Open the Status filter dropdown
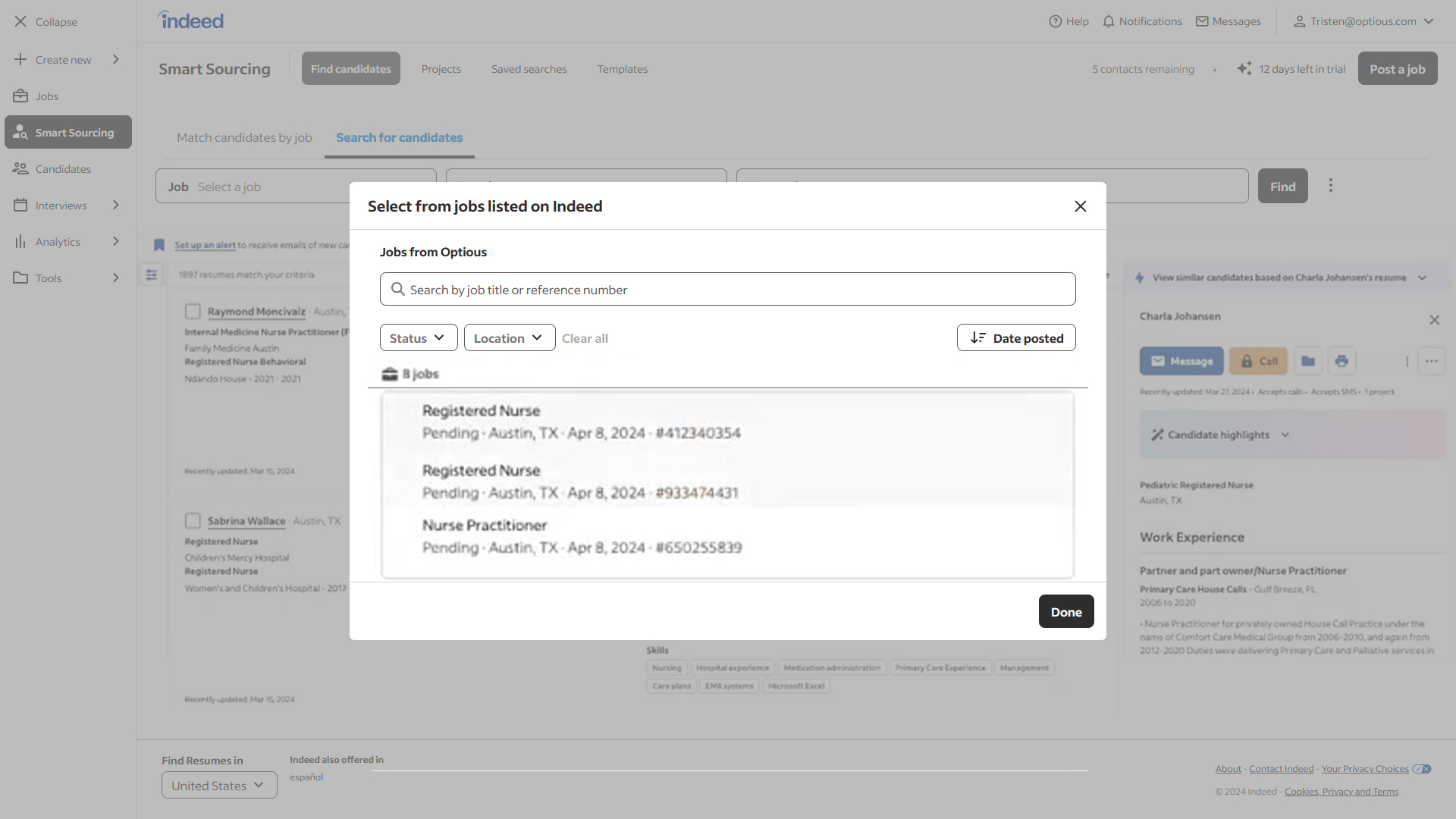1456x819 pixels. tap(419, 338)
